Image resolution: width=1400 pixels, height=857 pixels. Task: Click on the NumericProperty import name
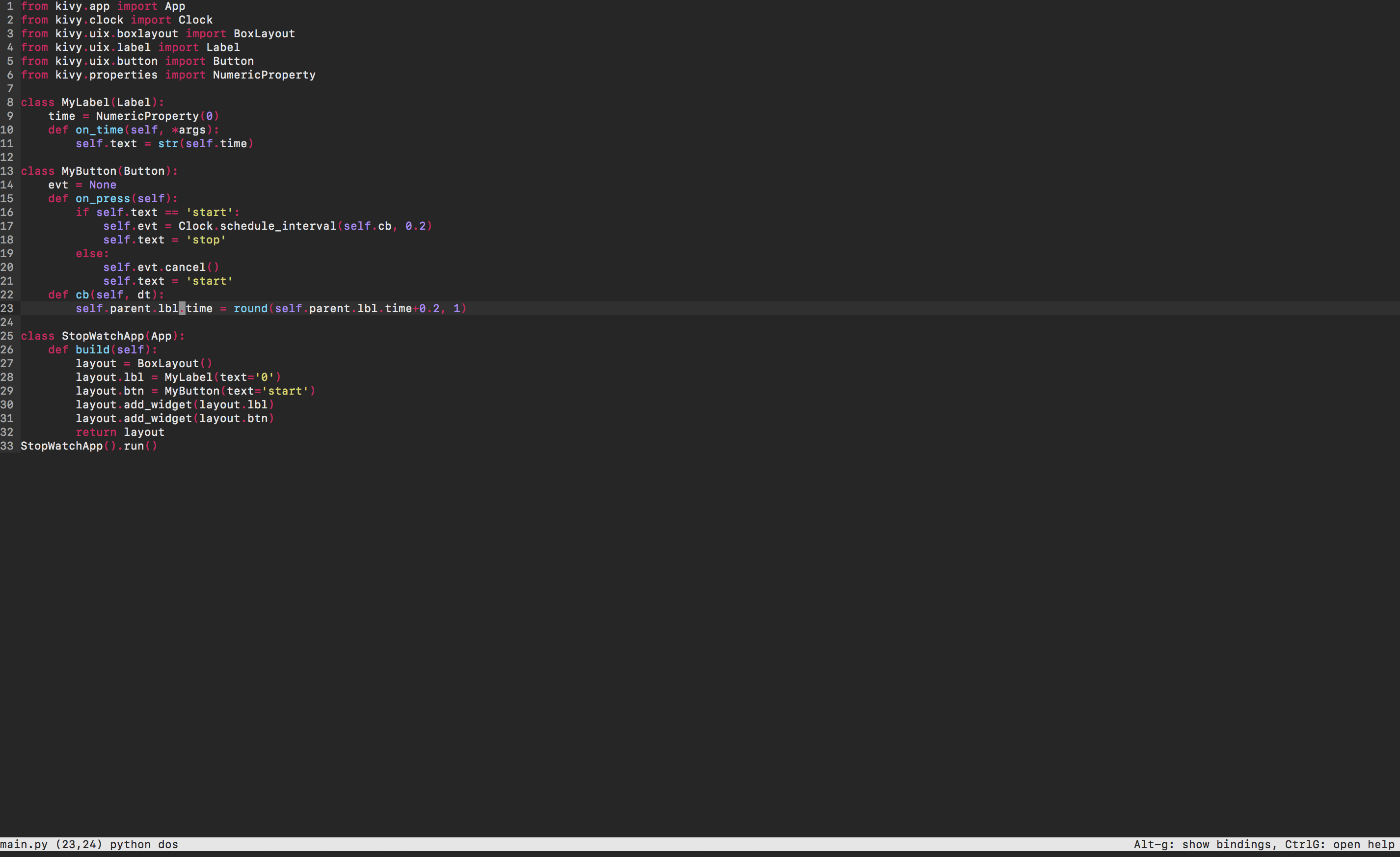coord(264,75)
